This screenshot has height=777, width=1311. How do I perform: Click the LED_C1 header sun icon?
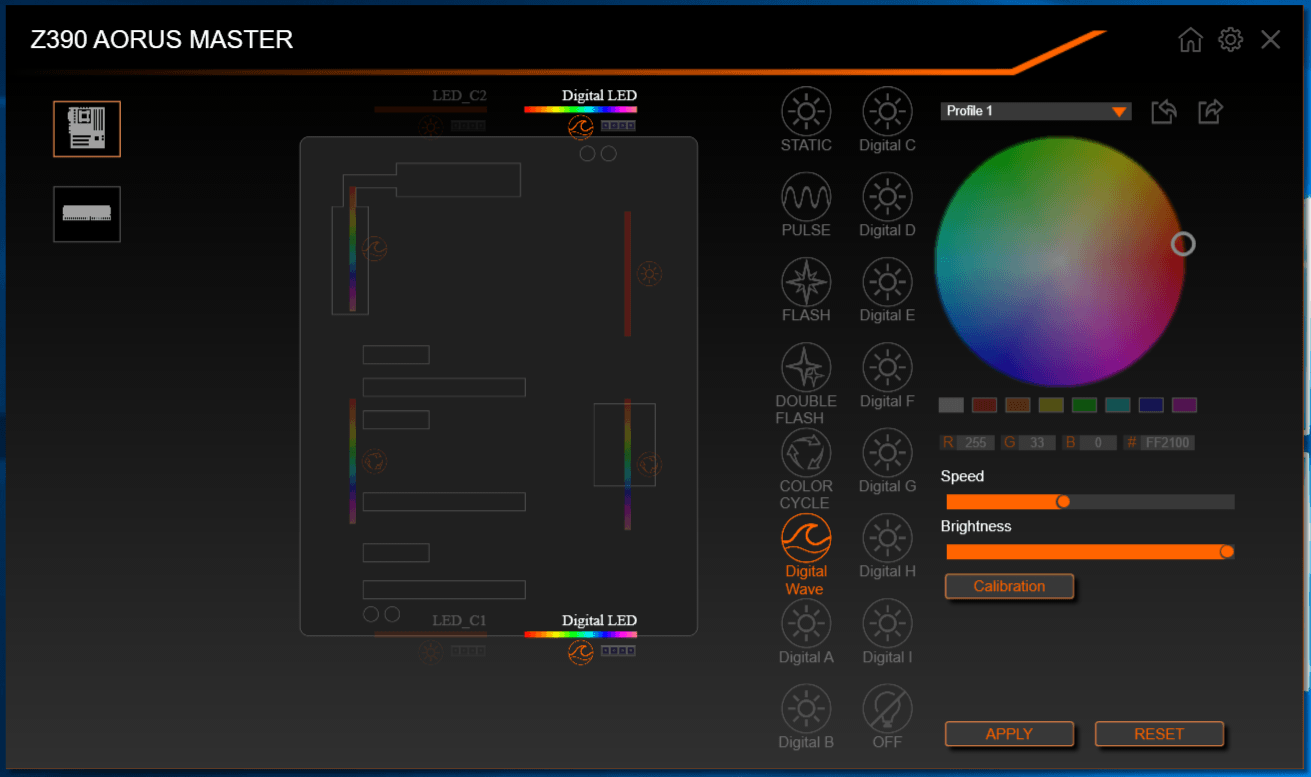[430, 652]
